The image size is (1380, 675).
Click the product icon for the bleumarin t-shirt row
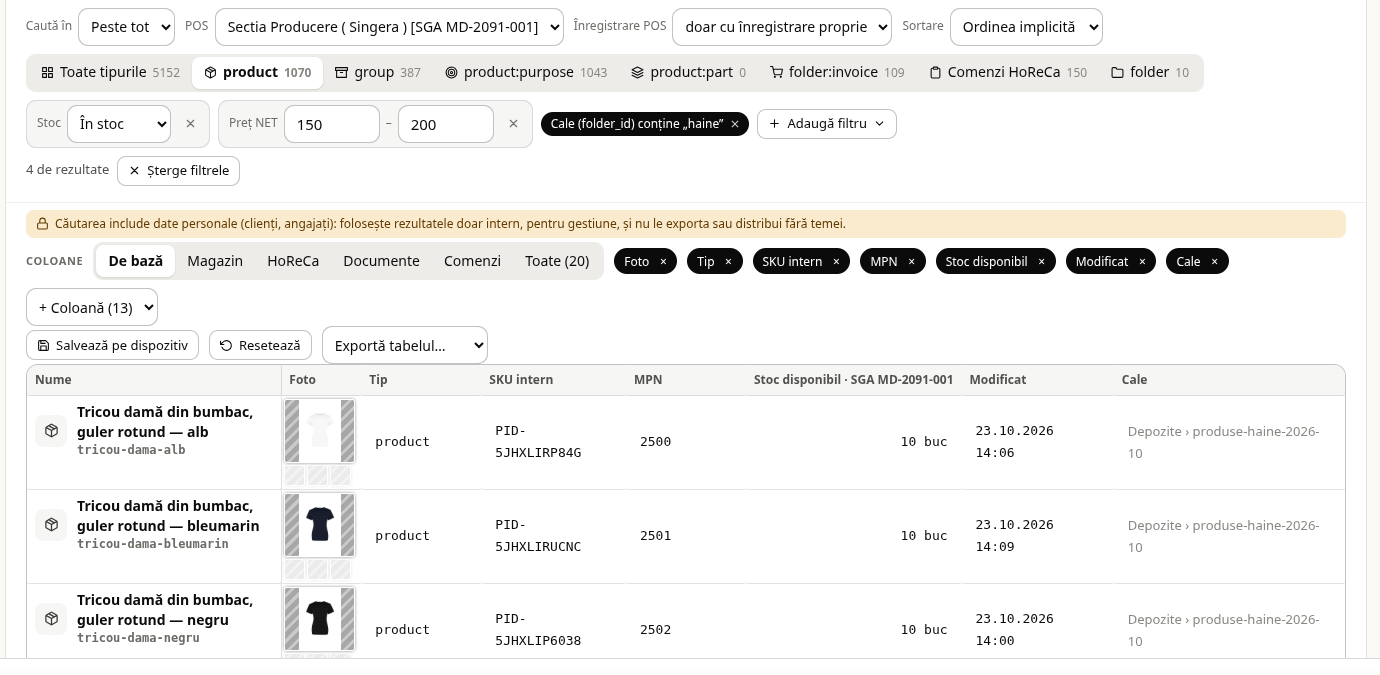51,525
